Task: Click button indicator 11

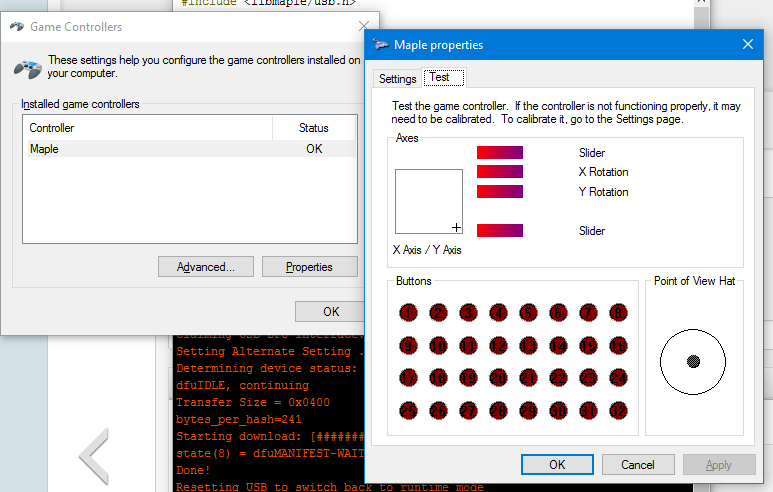Action: coord(468,346)
